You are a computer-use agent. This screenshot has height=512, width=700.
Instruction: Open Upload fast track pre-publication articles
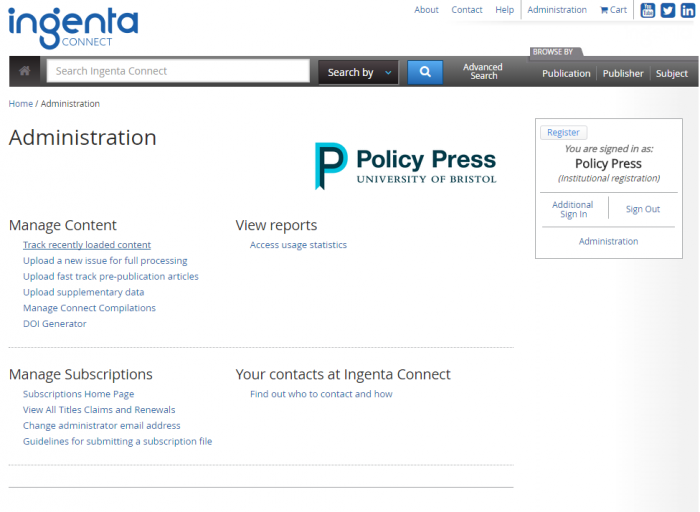pos(111,276)
